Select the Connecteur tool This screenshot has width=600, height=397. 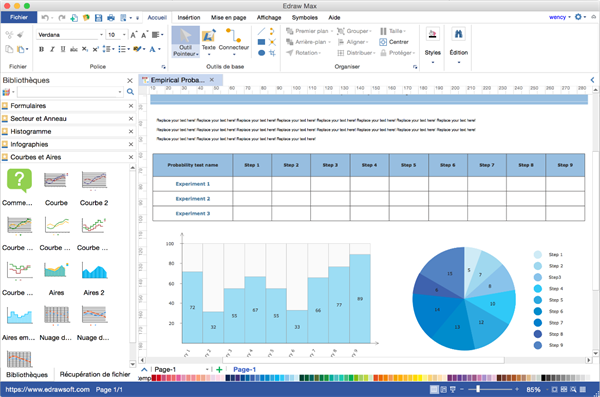pos(234,41)
